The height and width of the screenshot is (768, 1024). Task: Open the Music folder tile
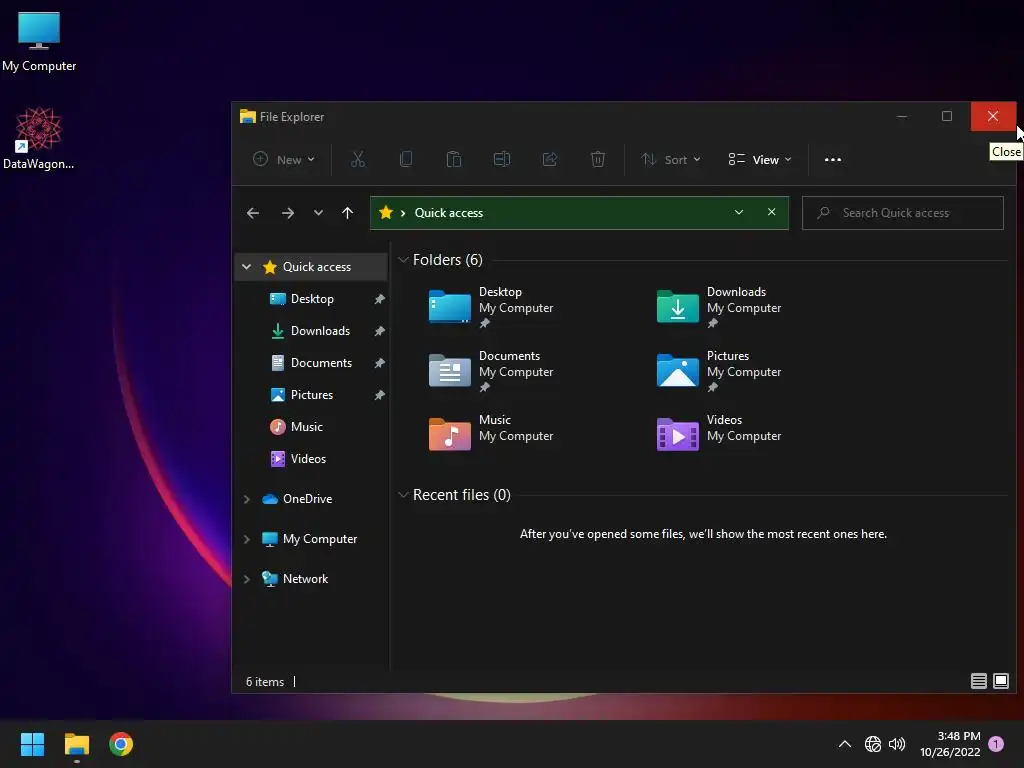point(491,434)
